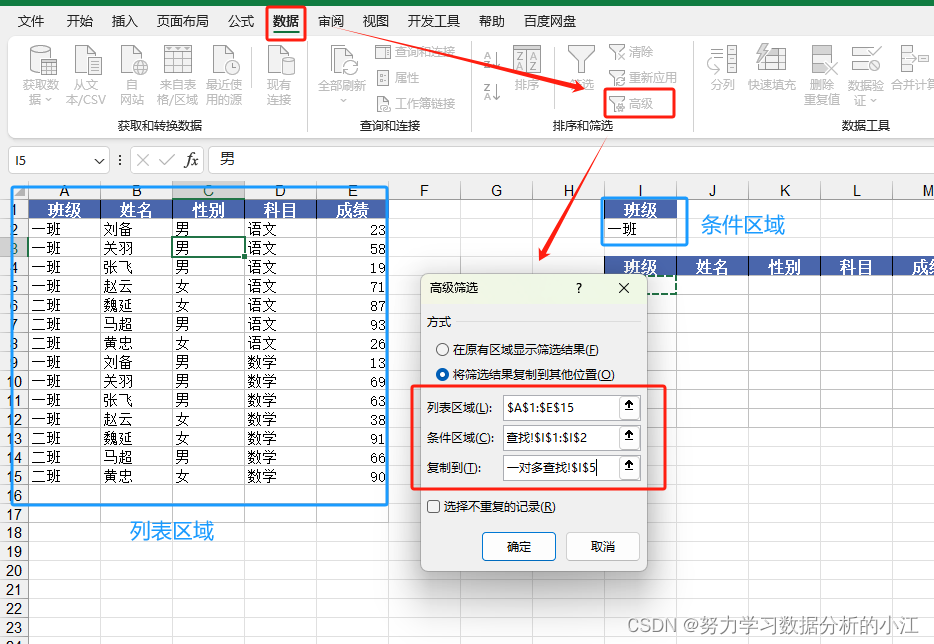
Task: Select cell I2 containing 一班 criteria
Action: (x=640, y=229)
